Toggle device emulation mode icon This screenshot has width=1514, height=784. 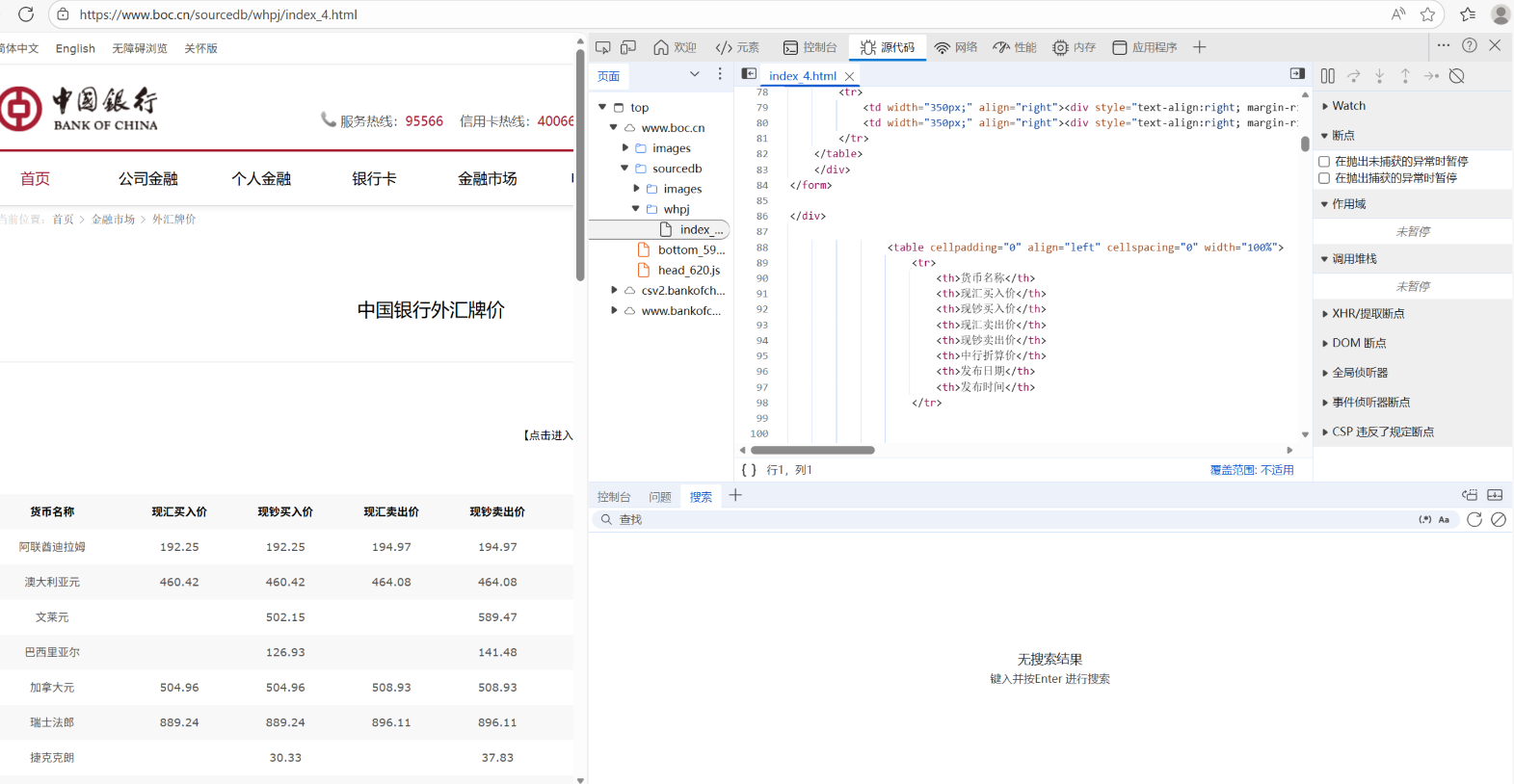tap(628, 47)
